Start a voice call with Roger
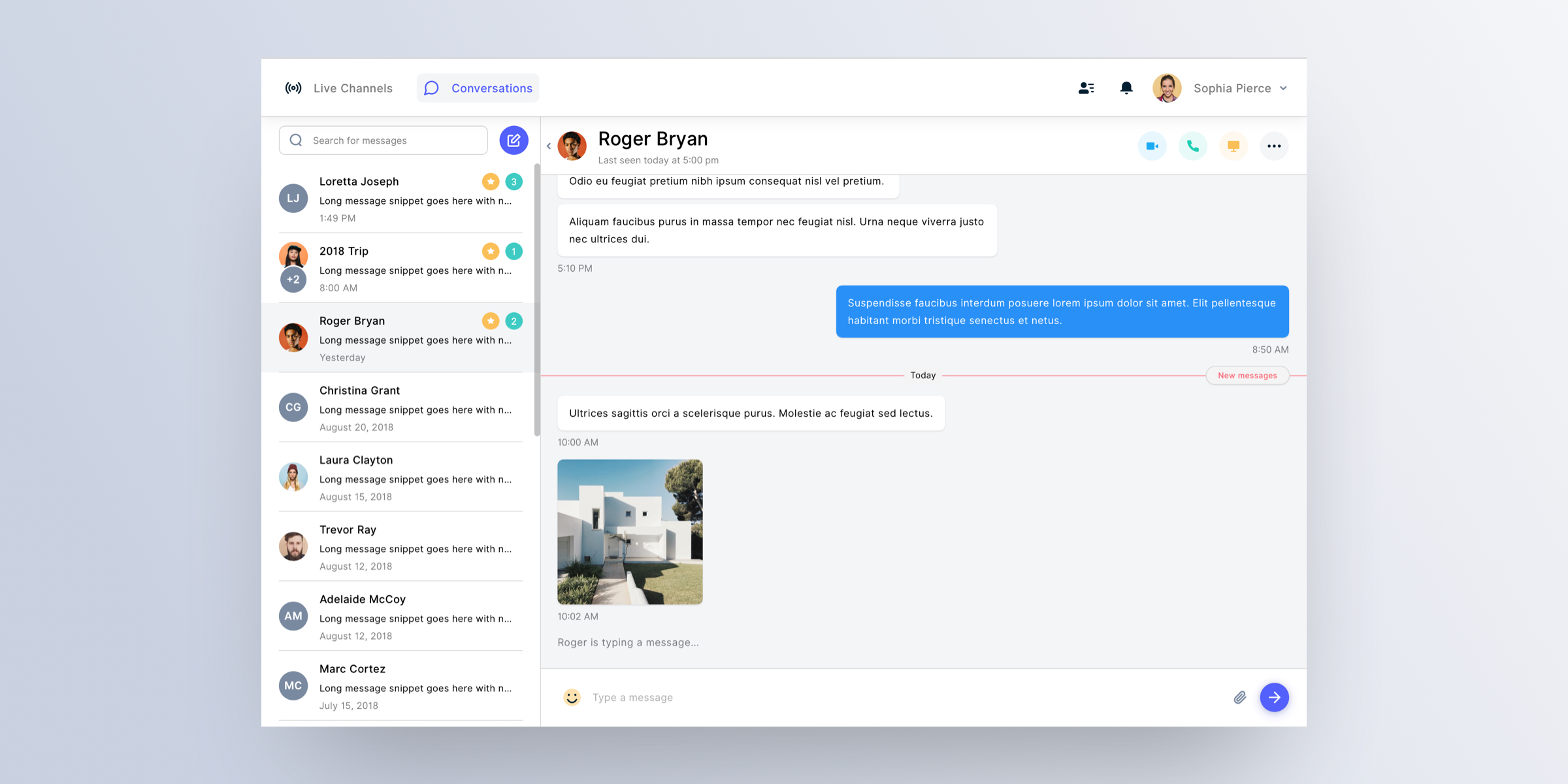This screenshot has height=784, width=1568. point(1193,146)
